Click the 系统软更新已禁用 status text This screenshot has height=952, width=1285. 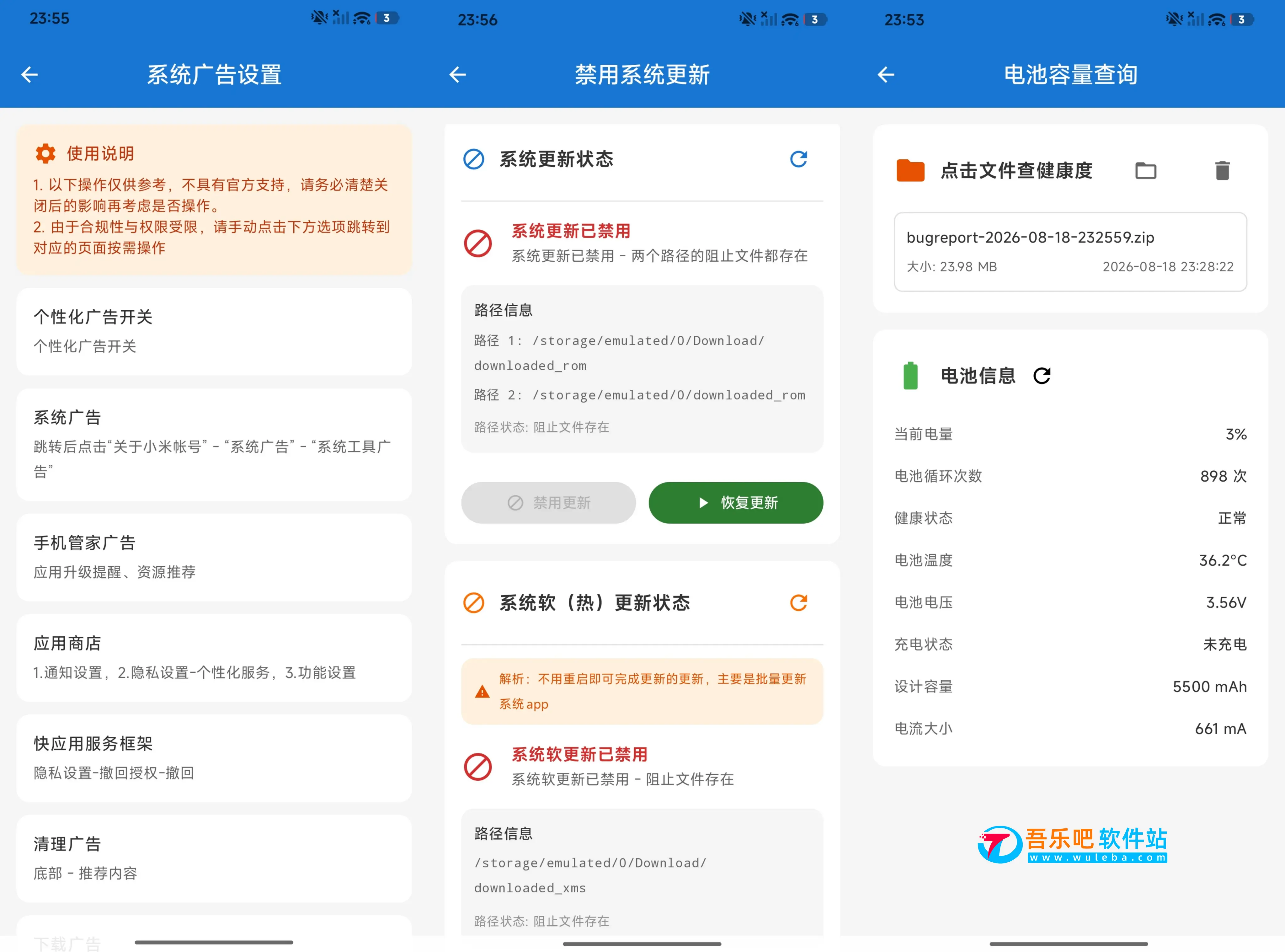[580, 754]
